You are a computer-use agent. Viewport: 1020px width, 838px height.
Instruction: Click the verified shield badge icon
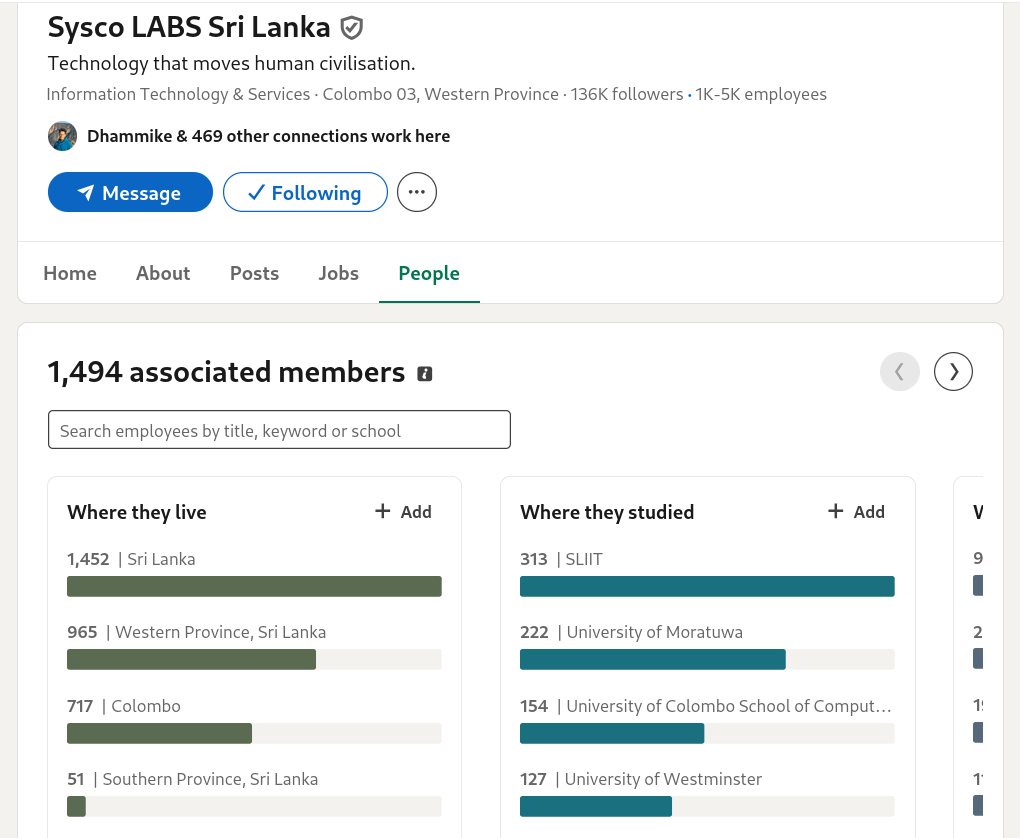point(351,28)
